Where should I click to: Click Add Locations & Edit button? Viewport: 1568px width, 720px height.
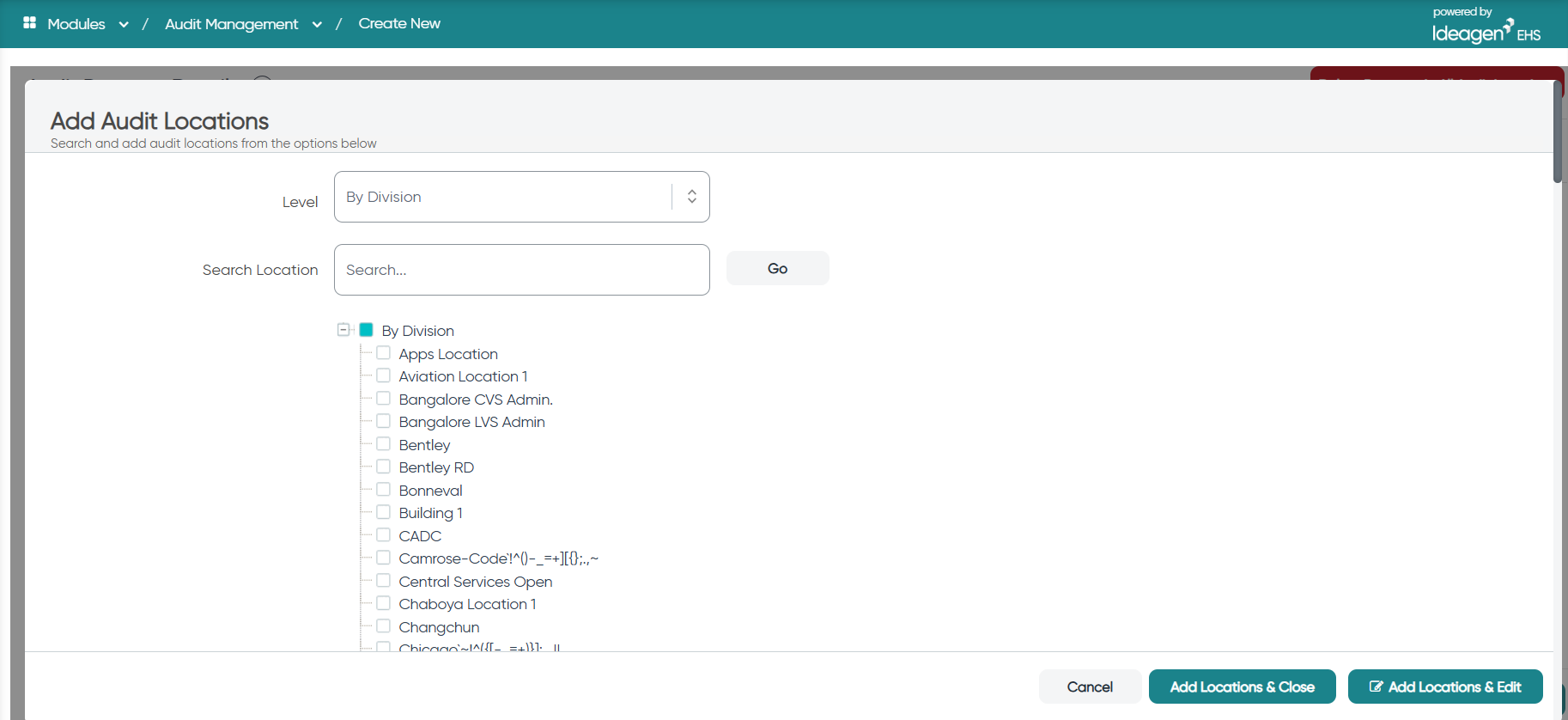[x=1445, y=686]
